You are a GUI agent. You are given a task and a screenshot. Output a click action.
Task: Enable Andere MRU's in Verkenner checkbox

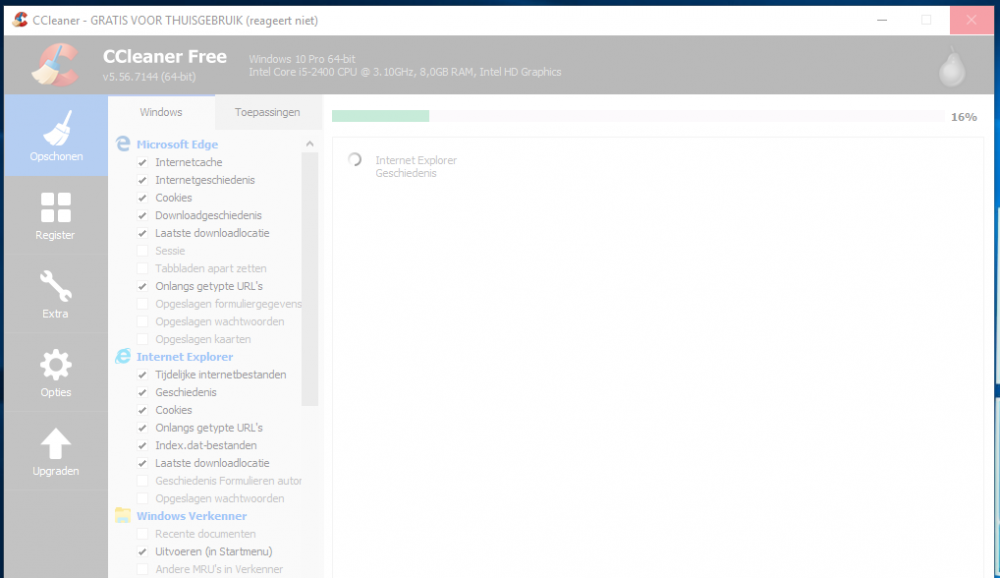pyautogui.click(x=142, y=569)
